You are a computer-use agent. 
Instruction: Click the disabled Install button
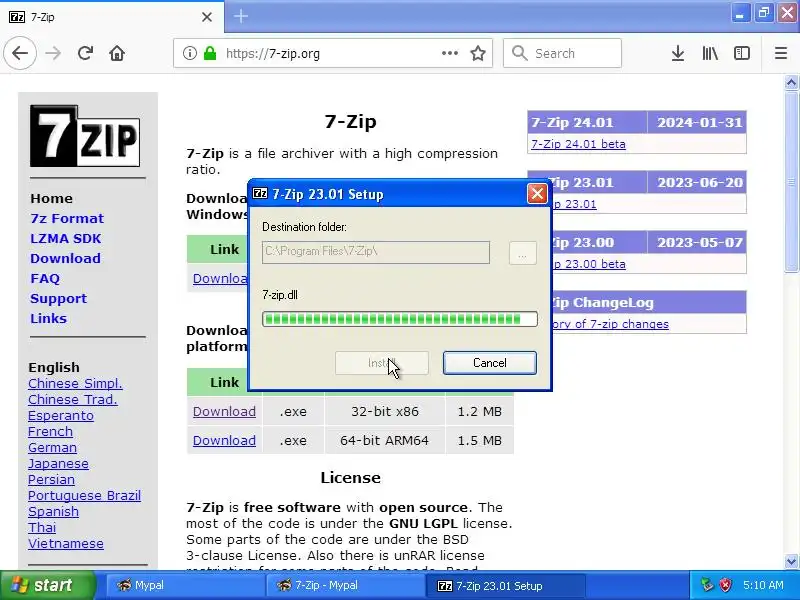pos(382,363)
